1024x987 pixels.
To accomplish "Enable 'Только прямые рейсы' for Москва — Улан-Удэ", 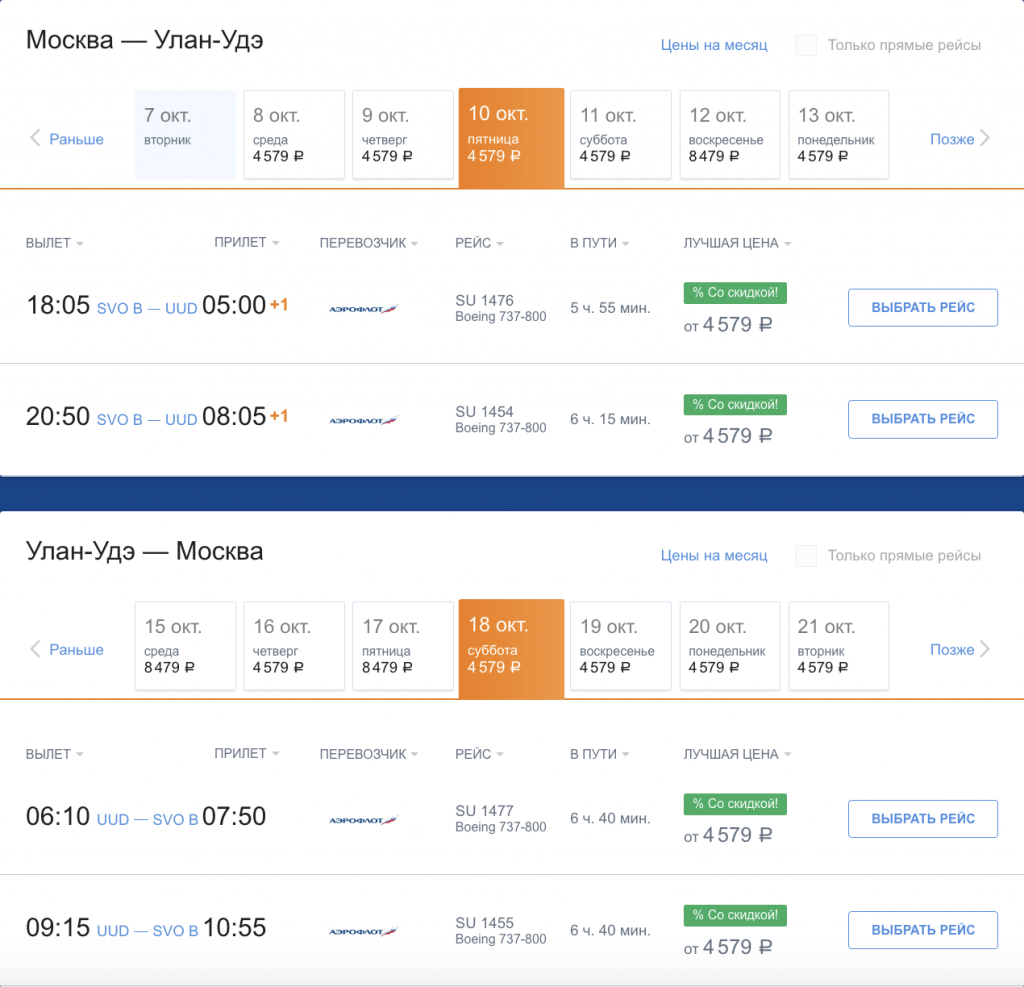I will pos(806,45).
